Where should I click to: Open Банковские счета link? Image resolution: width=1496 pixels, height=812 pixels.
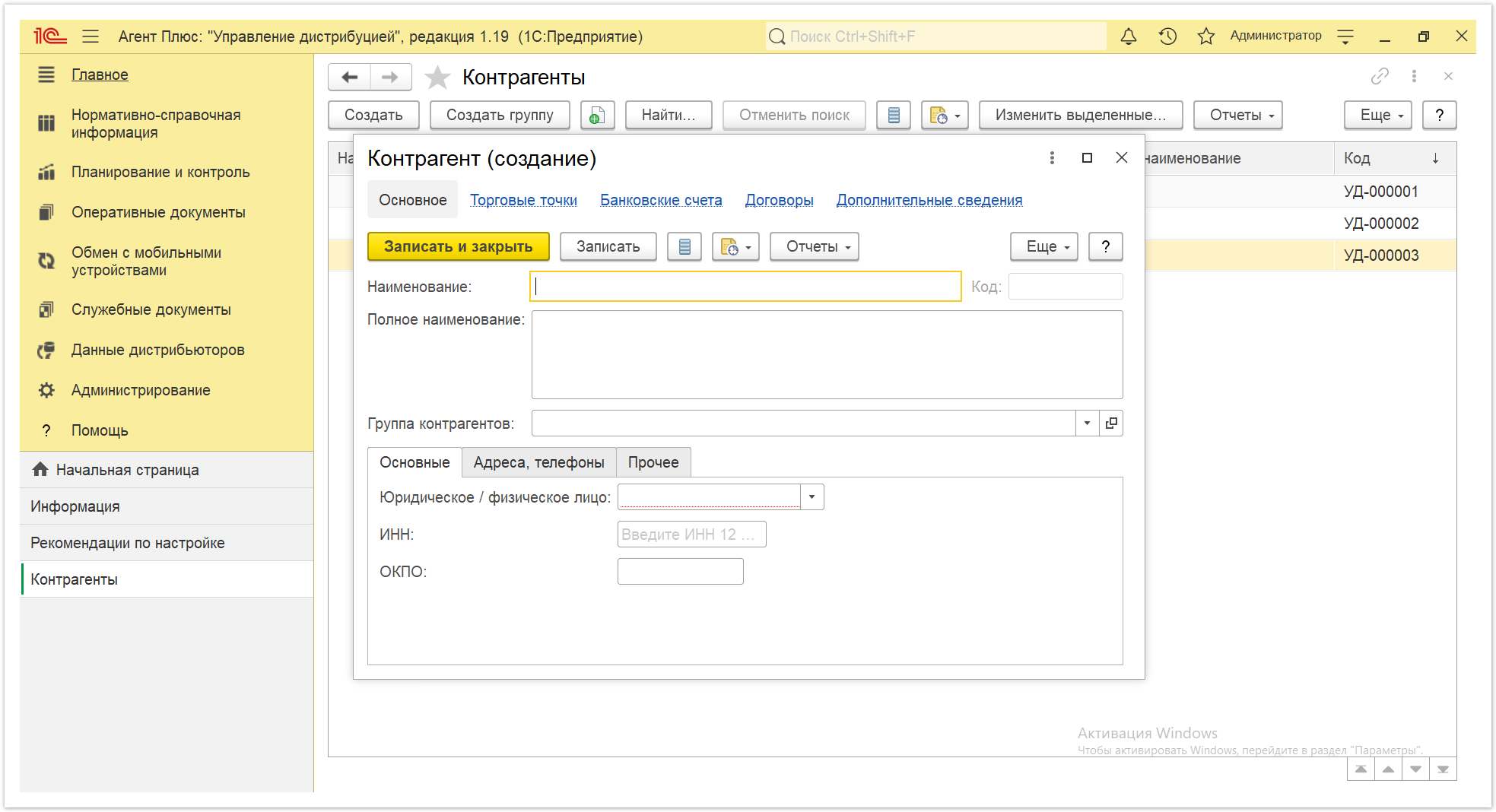(x=661, y=200)
